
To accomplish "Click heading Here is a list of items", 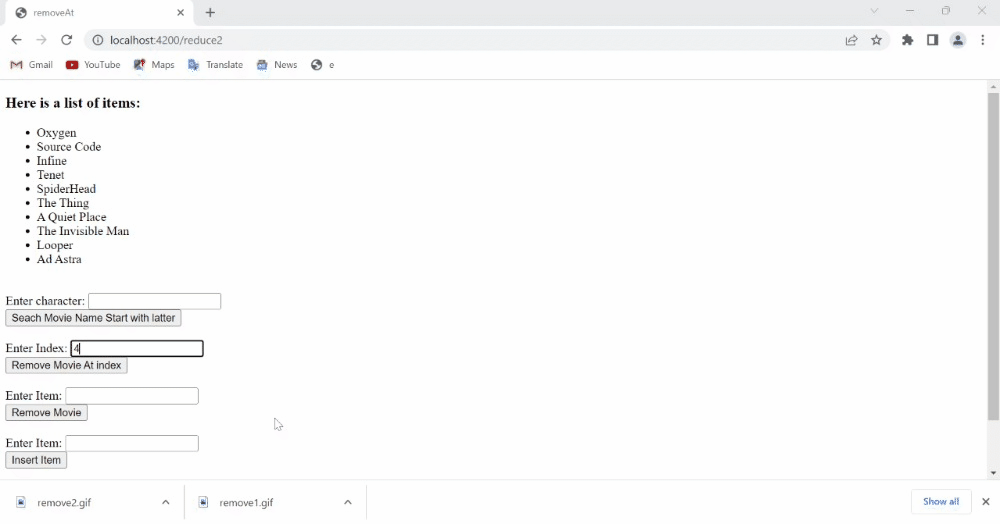I will pyautogui.click(x=73, y=103).
